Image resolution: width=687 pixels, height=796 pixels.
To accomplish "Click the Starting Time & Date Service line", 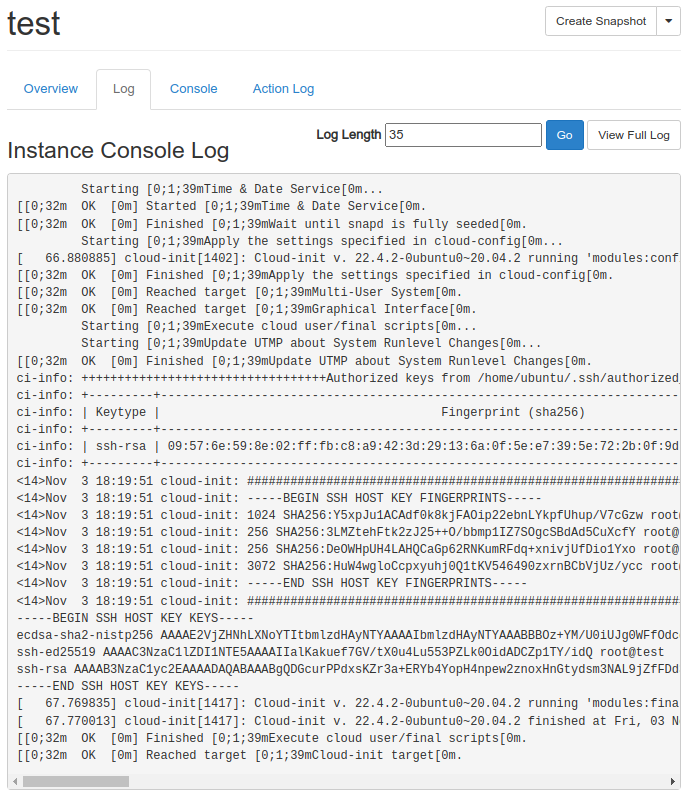I will tap(232, 189).
